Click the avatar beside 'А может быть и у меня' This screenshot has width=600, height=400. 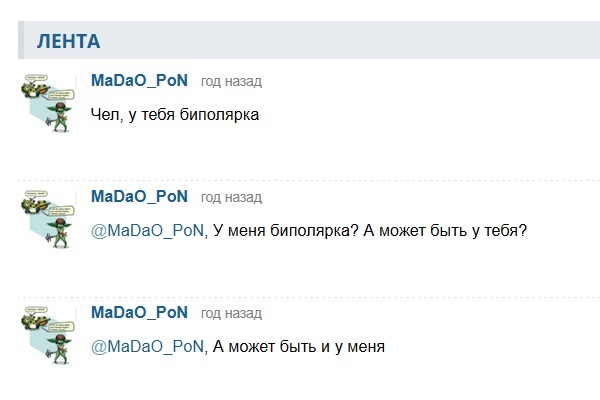point(48,335)
